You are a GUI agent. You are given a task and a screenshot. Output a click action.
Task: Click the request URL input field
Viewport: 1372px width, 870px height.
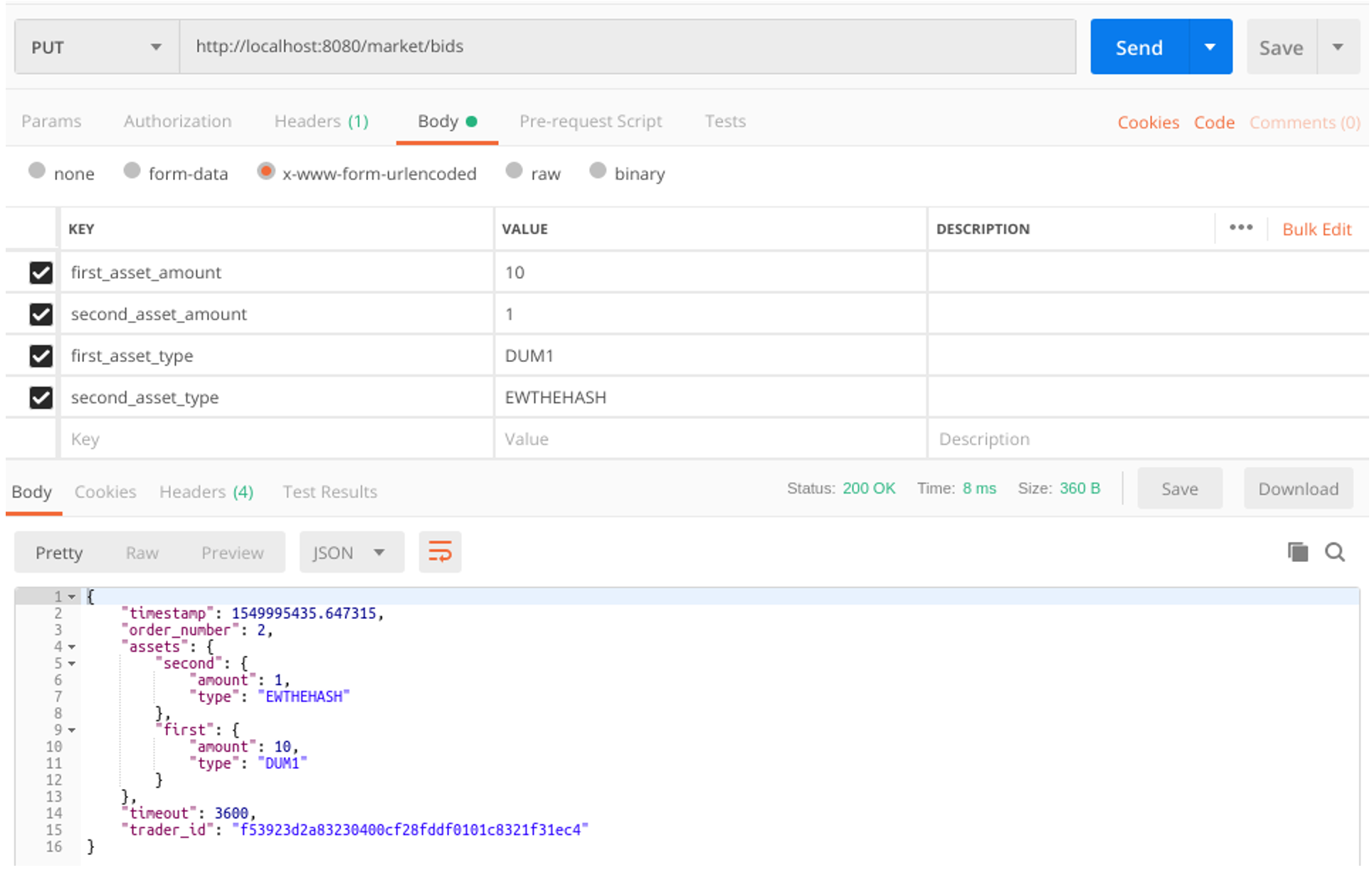(x=626, y=47)
